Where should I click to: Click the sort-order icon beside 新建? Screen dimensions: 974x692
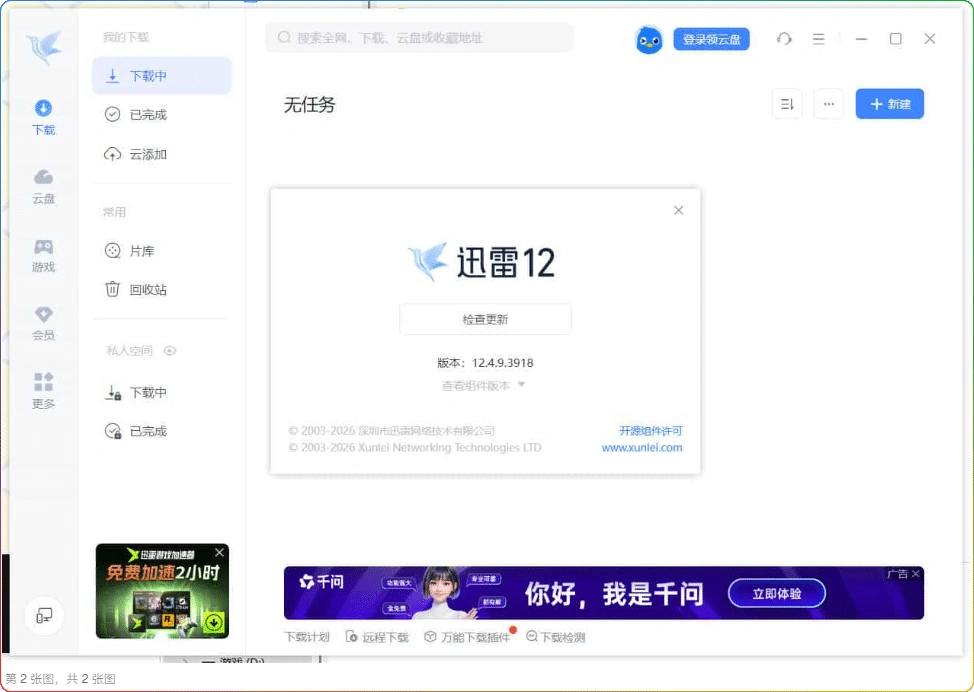point(787,103)
